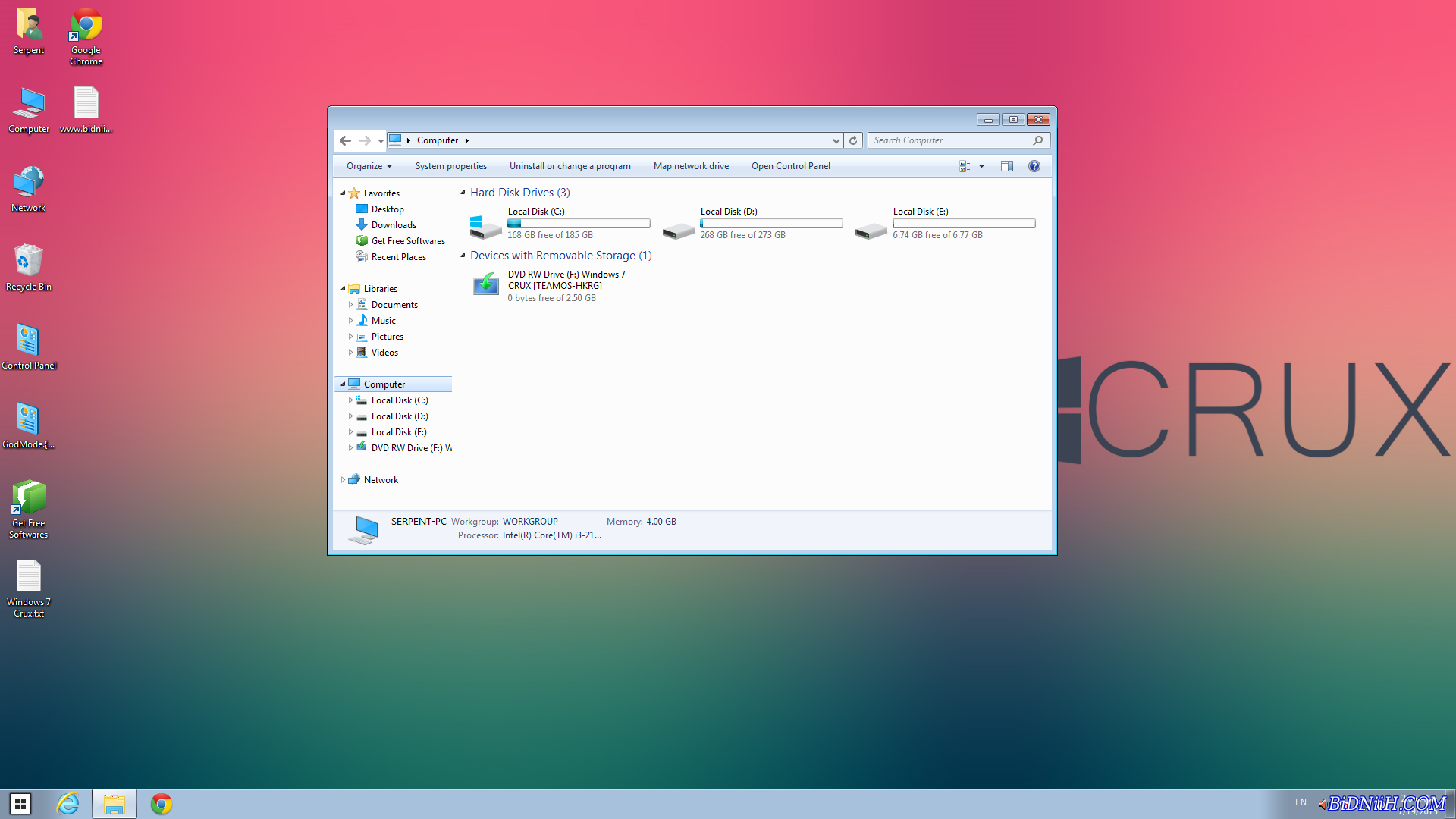This screenshot has width=1456, height=819.
Task: Click Map network drive
Action: coord(691,166)
